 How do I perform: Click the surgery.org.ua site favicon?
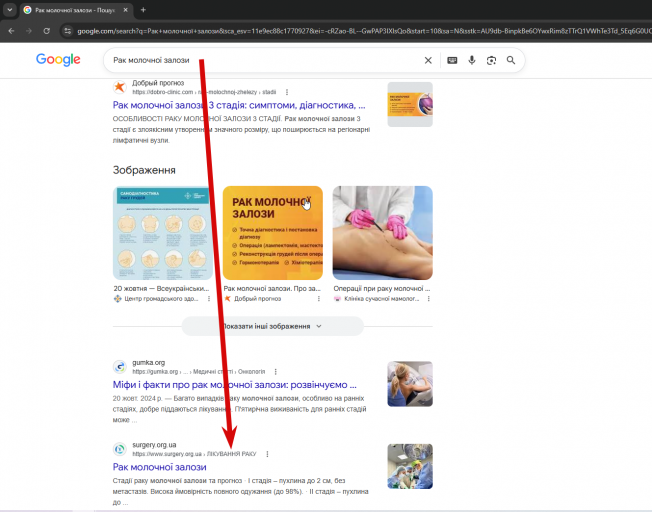coord(120,449)
